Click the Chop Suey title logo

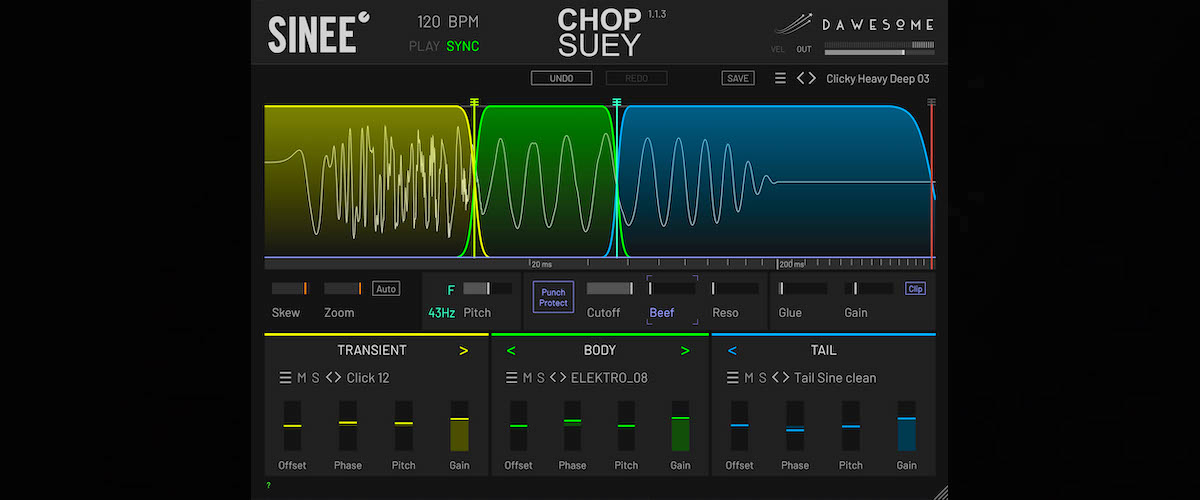[599, 32]
